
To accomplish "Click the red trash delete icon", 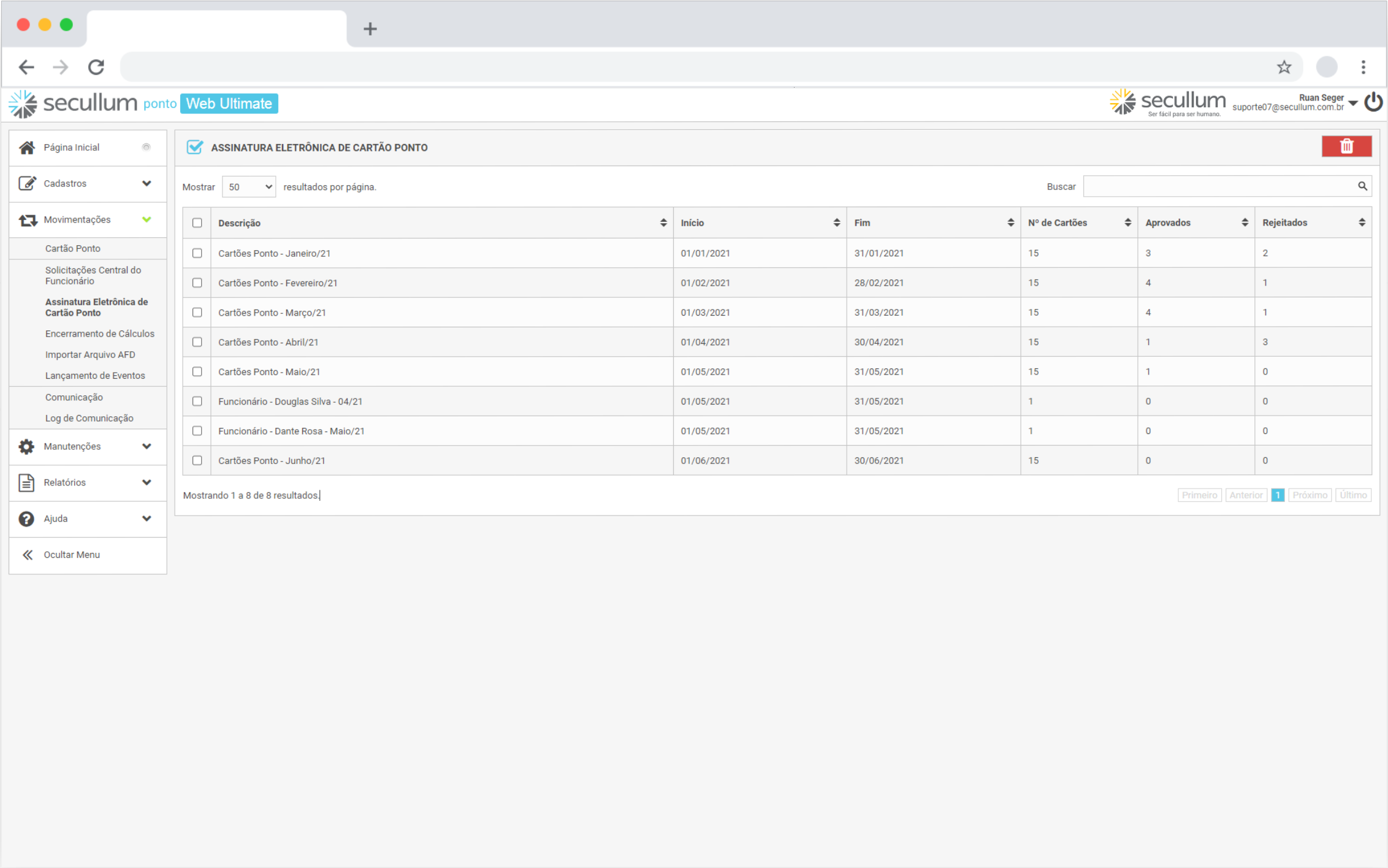I will point(1346,147).
